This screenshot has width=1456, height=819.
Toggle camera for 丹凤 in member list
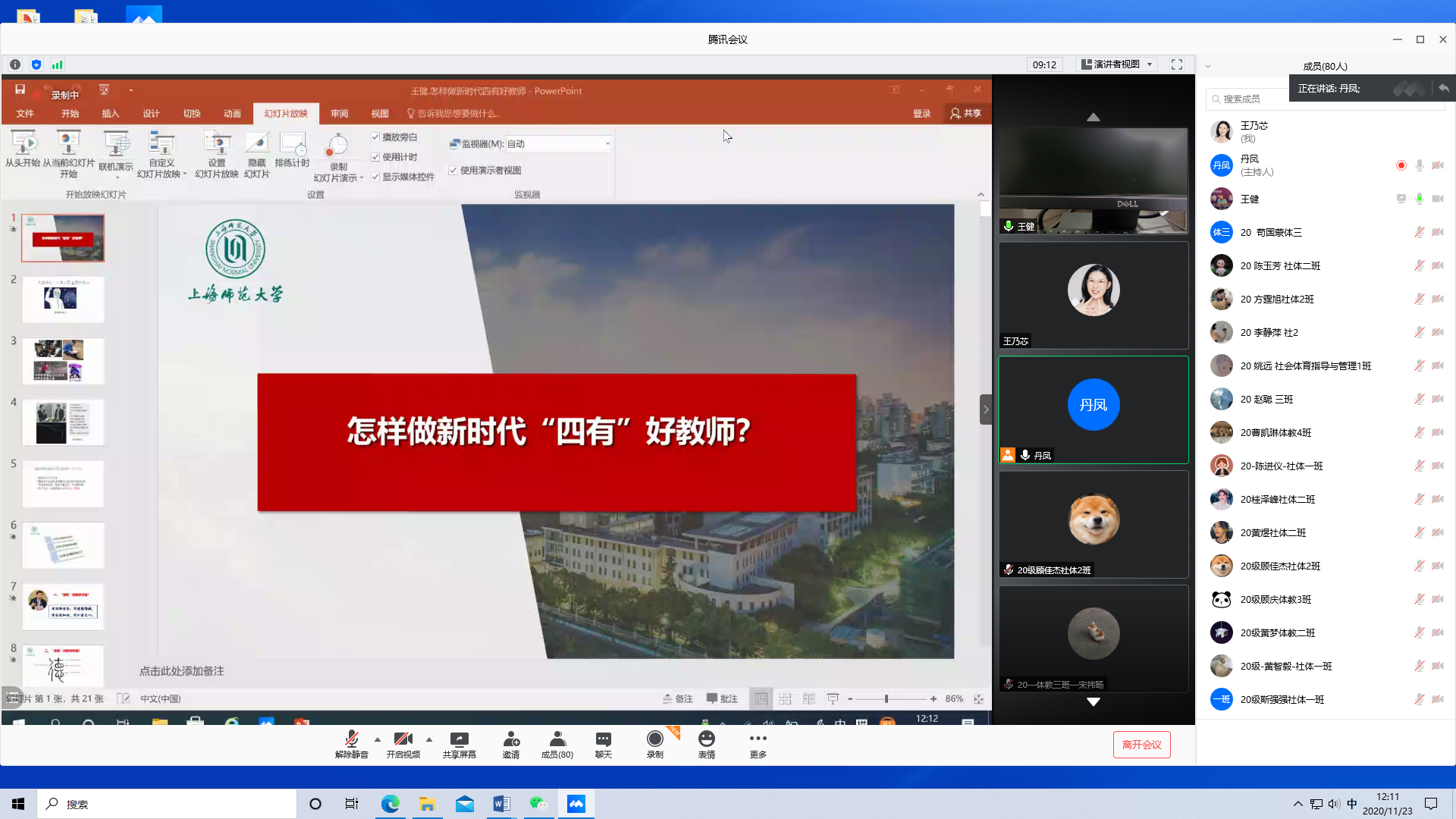[x=1437, y=165]
